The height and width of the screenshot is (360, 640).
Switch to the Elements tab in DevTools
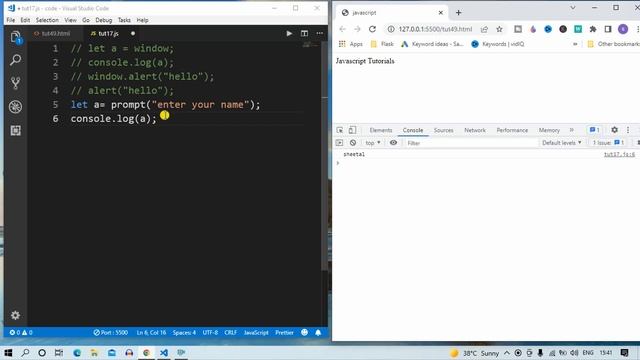(x=380, y=130)
